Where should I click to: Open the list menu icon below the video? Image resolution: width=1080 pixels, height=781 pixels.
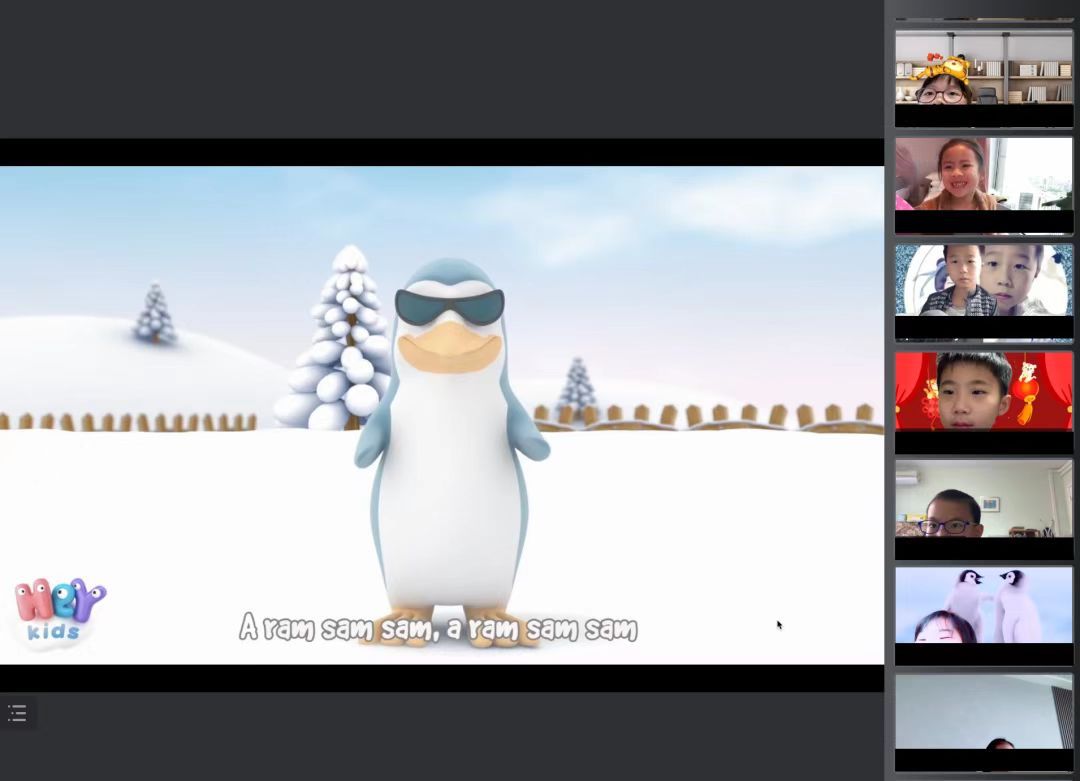pos(17,713)
